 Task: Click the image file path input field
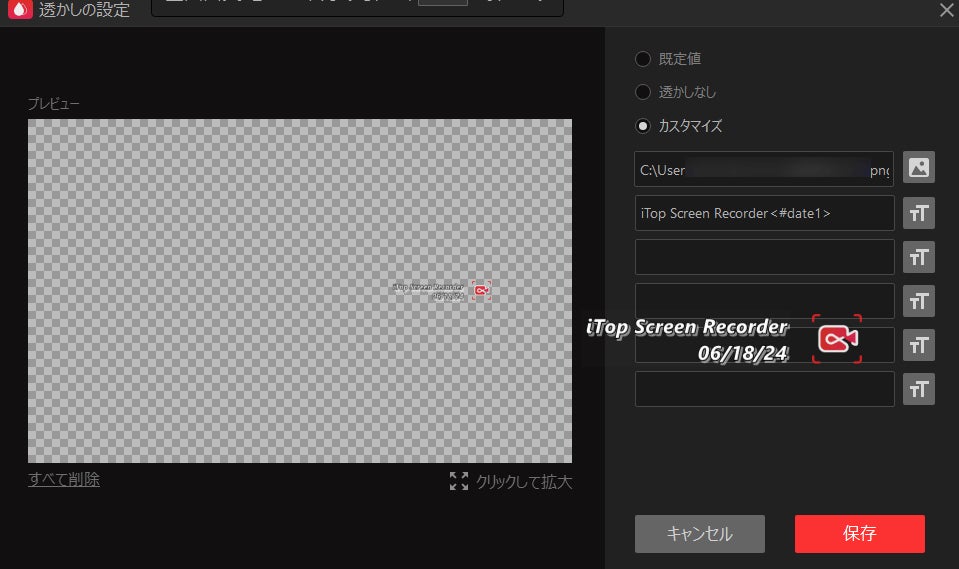tap(764, 169)
